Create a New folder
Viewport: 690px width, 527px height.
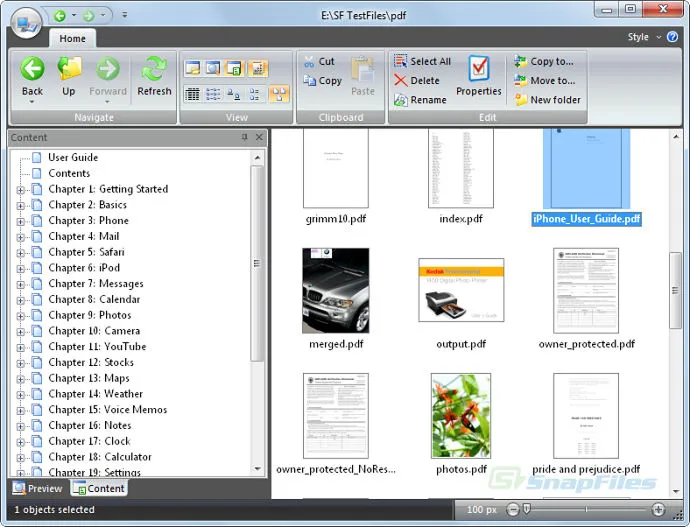tap(547, 100)
